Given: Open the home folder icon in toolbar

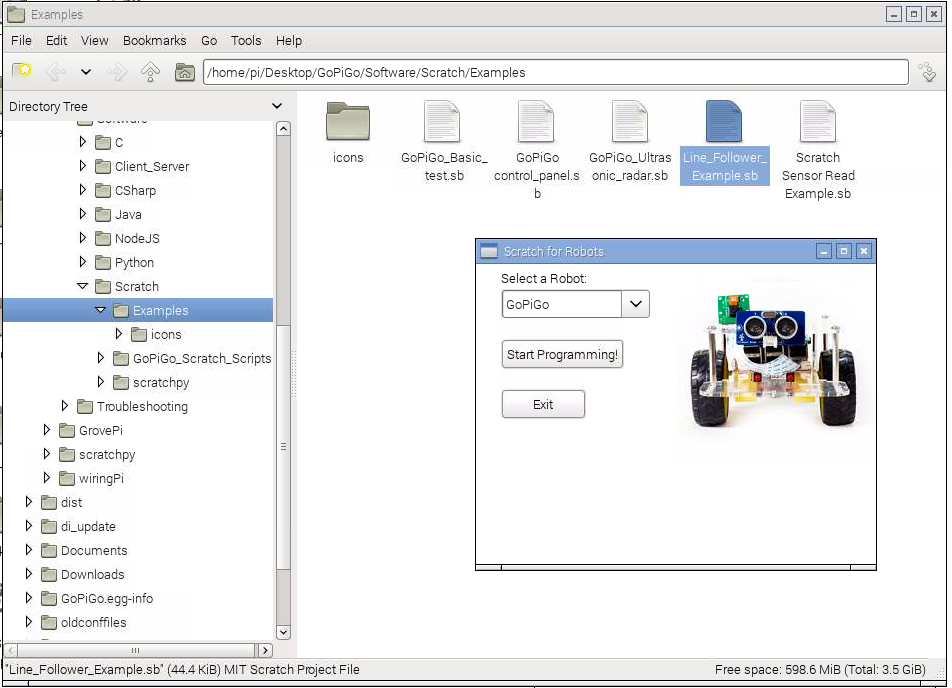Looking at the screenshot, I should (185, 72).
